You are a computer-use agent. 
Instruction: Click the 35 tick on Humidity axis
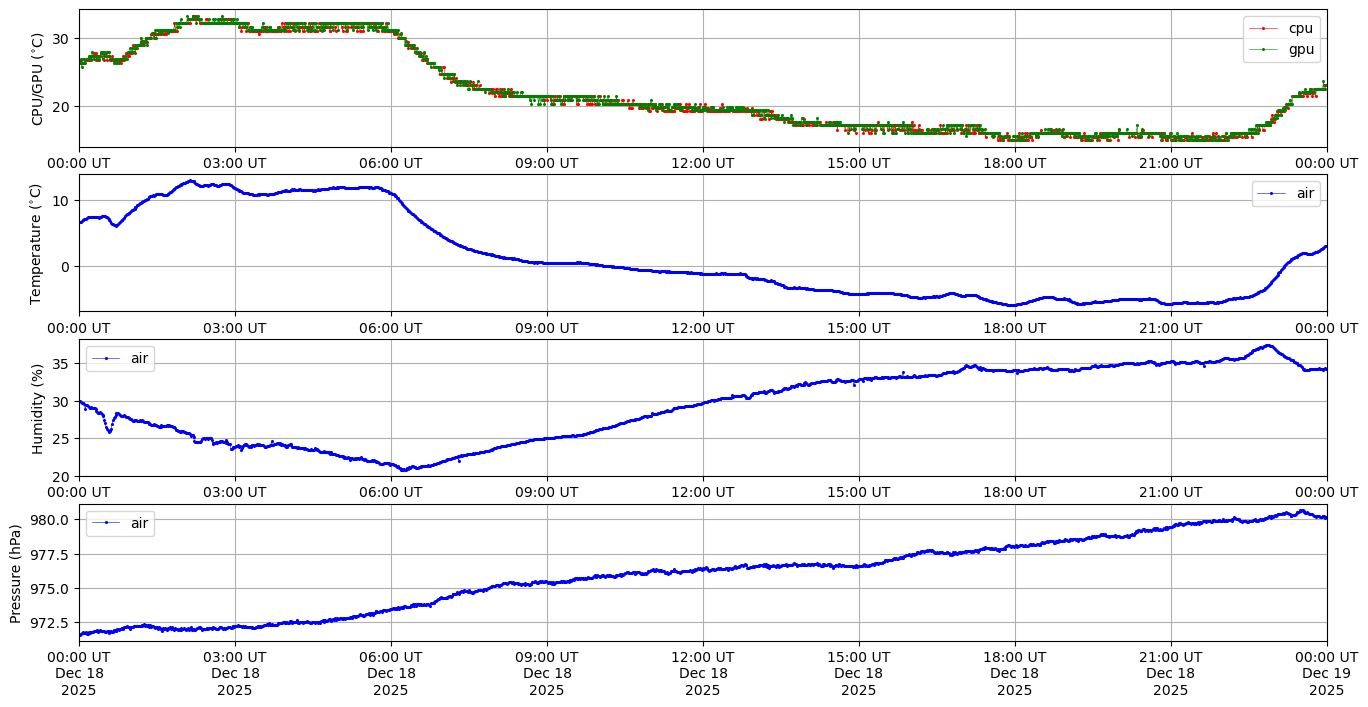point(61,364)
